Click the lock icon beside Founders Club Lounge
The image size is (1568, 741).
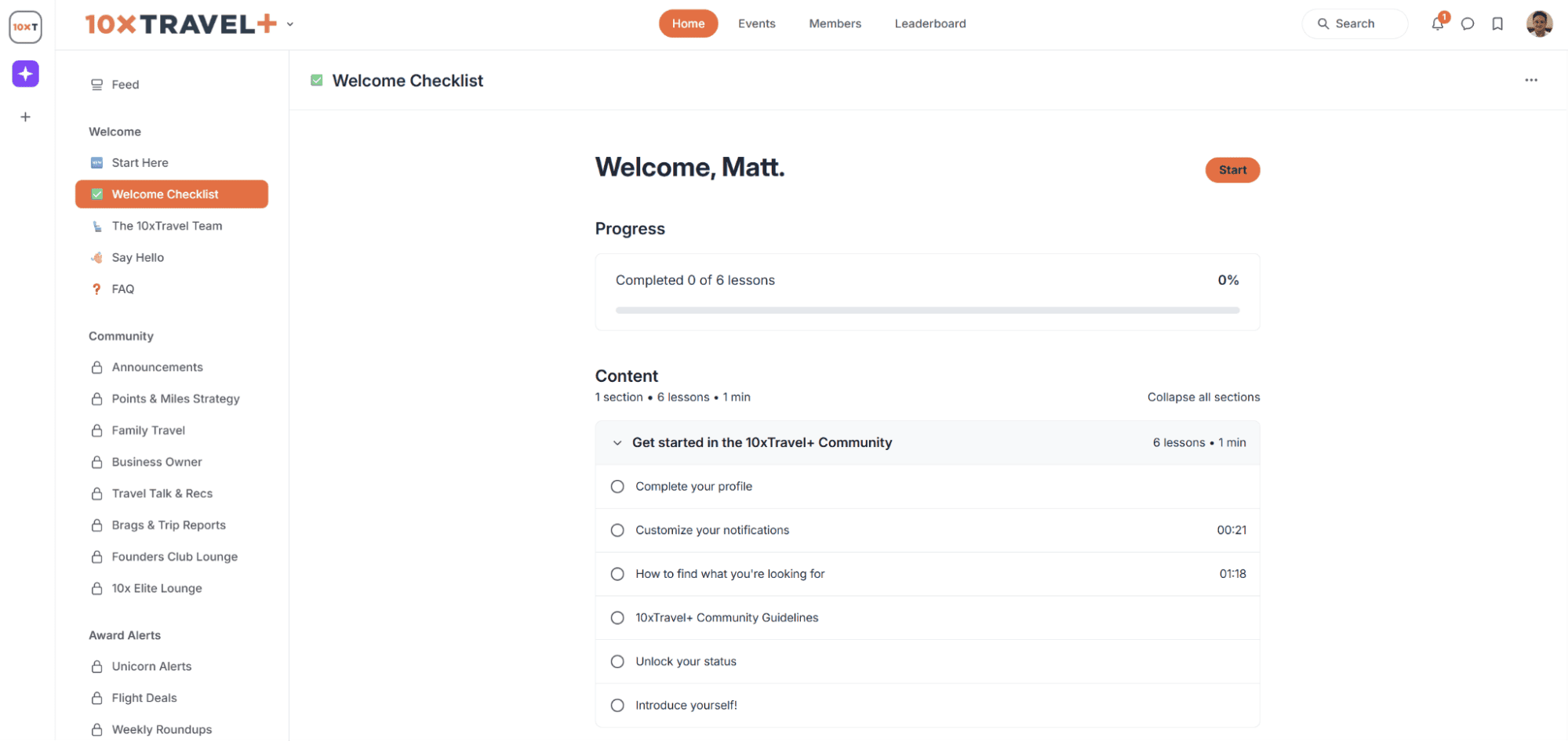[x=96, y=557]
